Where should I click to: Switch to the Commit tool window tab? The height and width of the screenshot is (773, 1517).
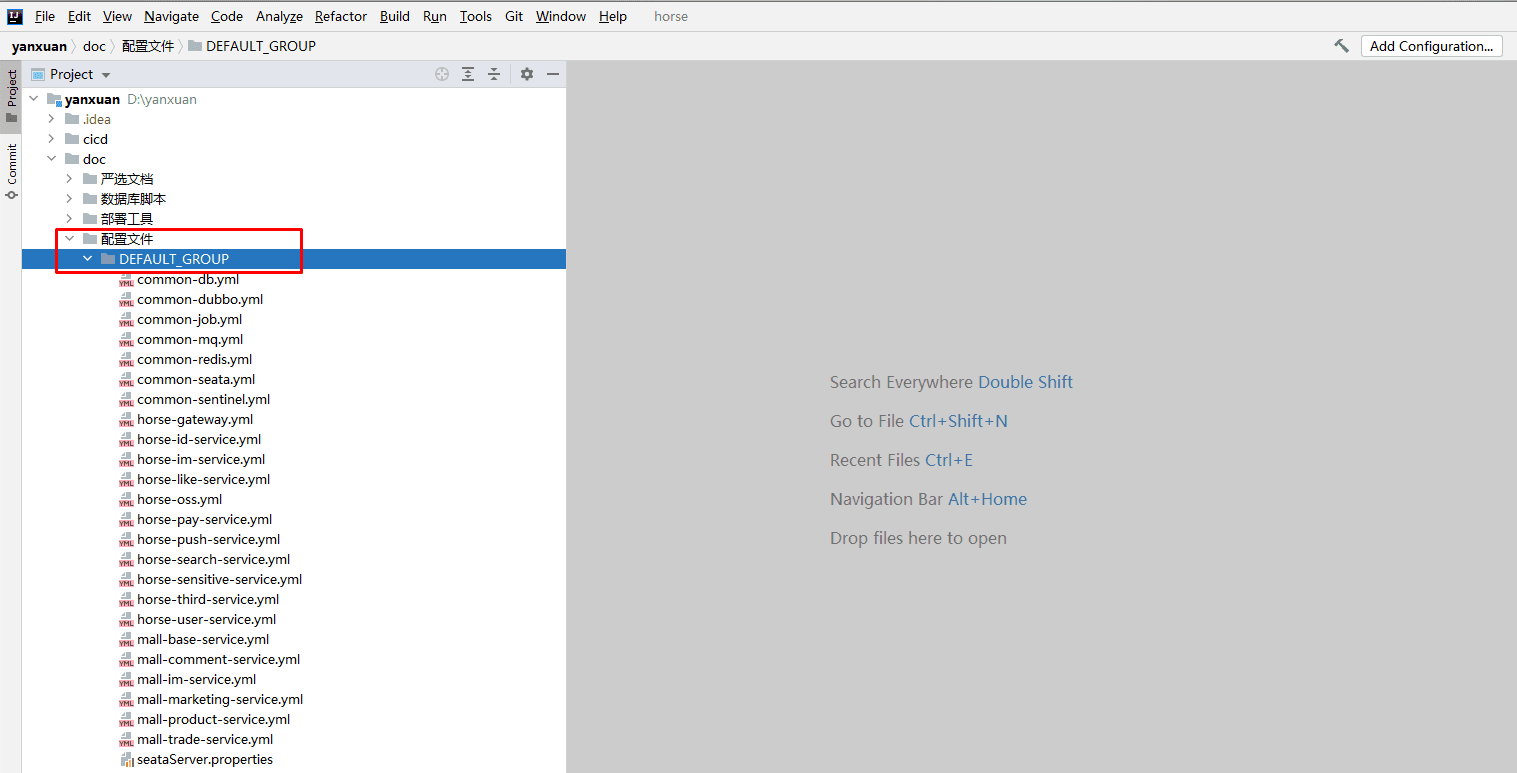(x=11, y=171)
